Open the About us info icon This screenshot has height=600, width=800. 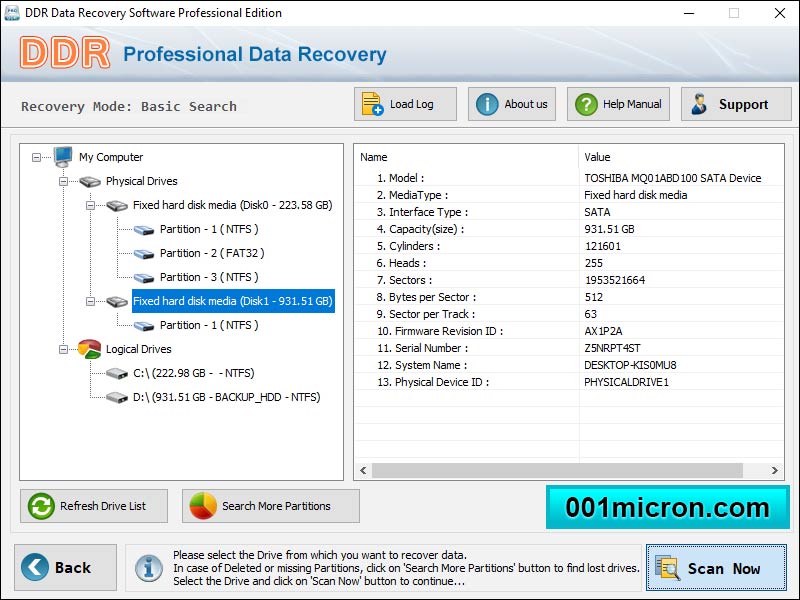[487, 103]
